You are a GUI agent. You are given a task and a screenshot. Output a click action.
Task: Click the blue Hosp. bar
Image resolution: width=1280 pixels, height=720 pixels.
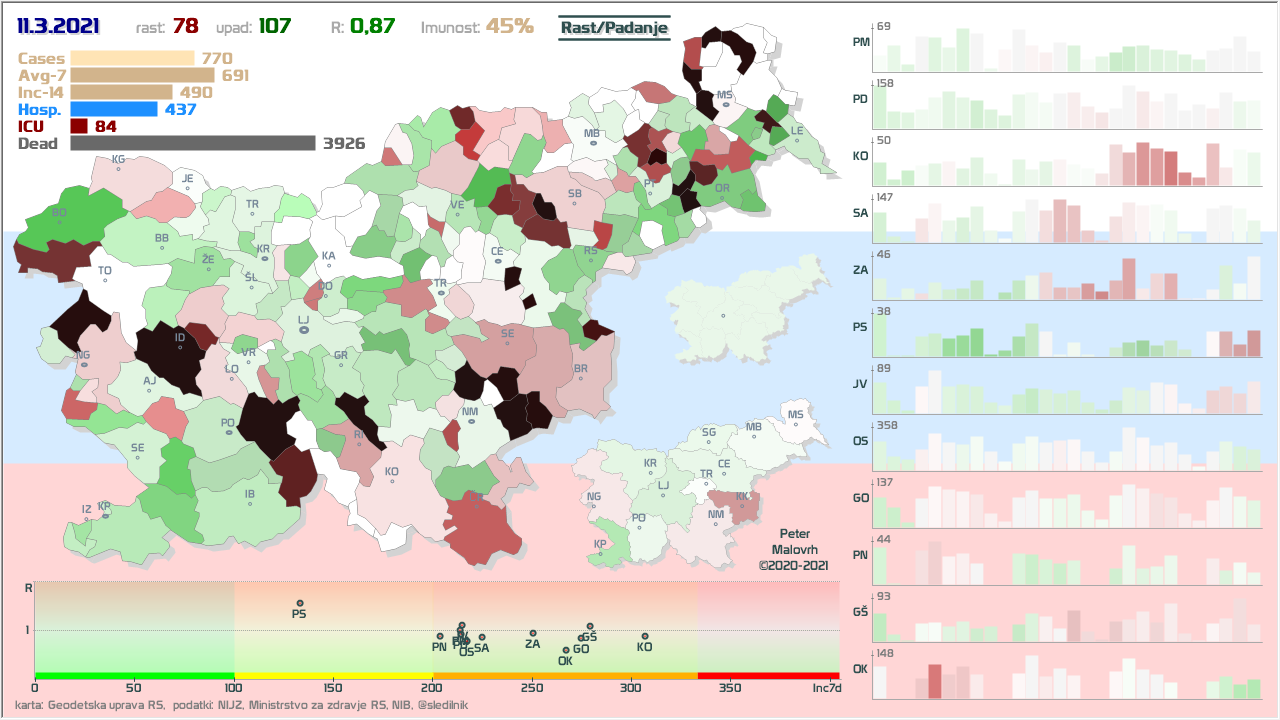click(114, 109)
